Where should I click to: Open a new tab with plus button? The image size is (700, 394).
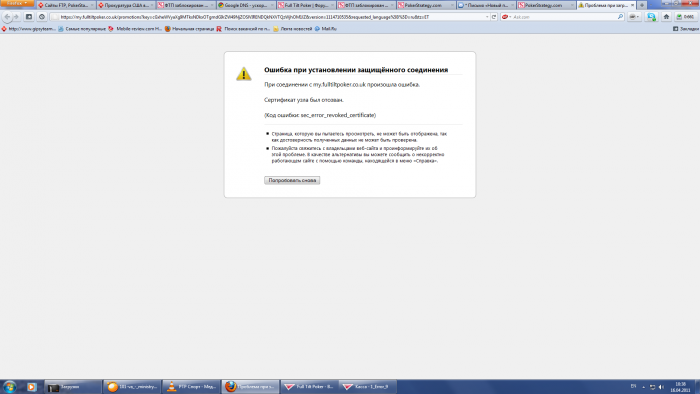(x=642, y=5)
